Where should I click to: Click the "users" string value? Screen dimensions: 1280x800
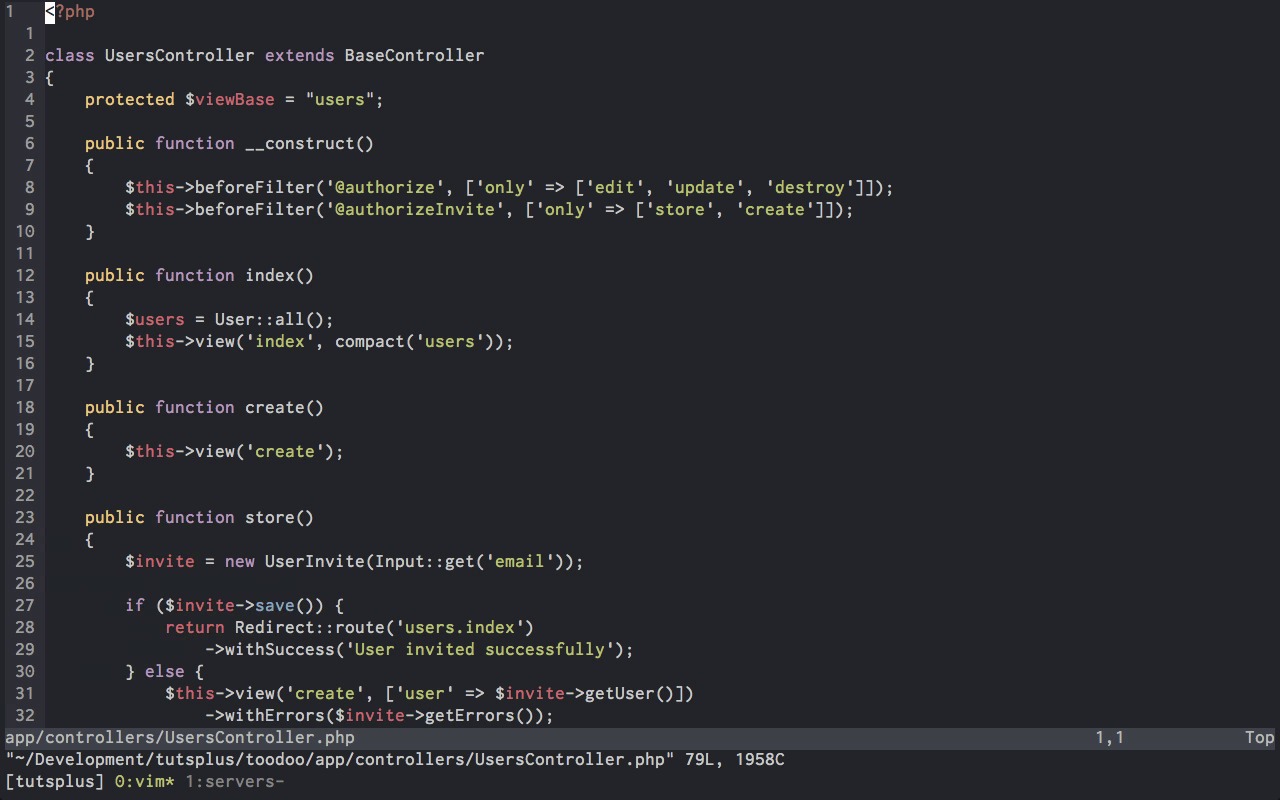click(340, 100)
